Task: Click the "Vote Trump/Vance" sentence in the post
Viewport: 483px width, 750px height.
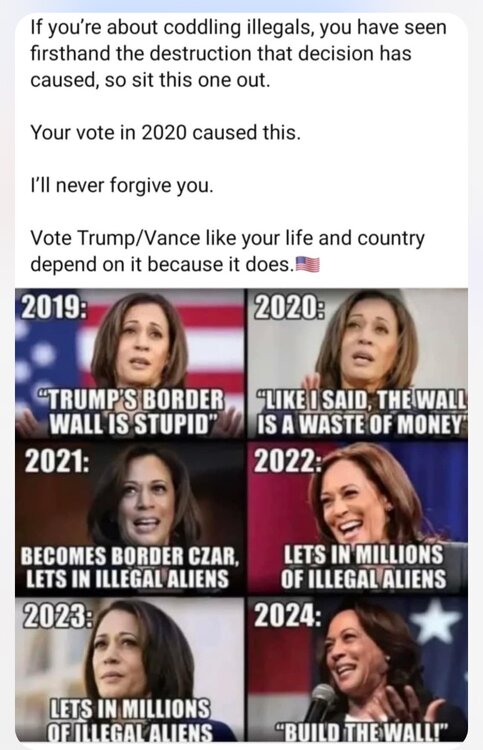Action: pos(227,251)
